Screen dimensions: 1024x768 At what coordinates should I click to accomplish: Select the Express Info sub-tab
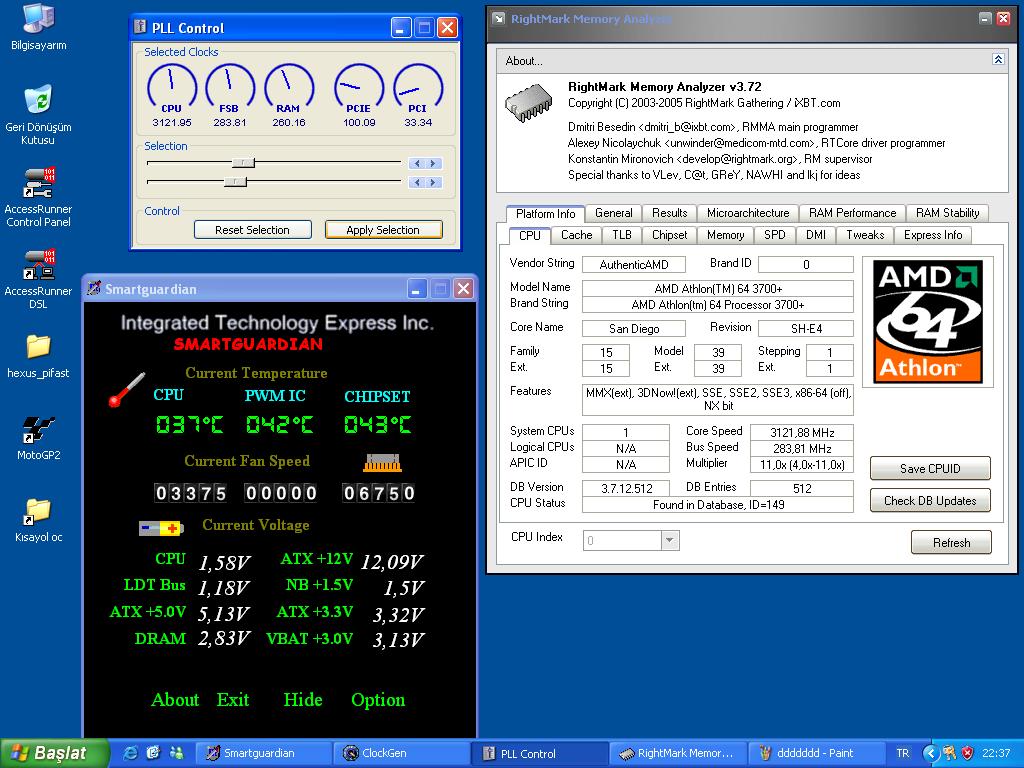pyautogui.click(x=933, y=235)
